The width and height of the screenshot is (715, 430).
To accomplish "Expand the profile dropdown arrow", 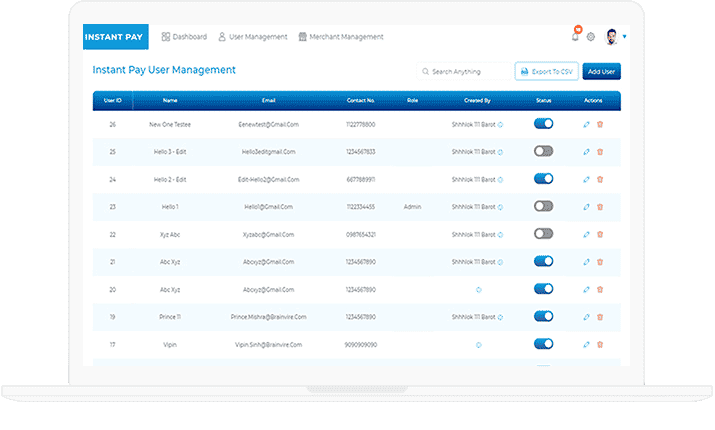I will click(x=625, y=37).
